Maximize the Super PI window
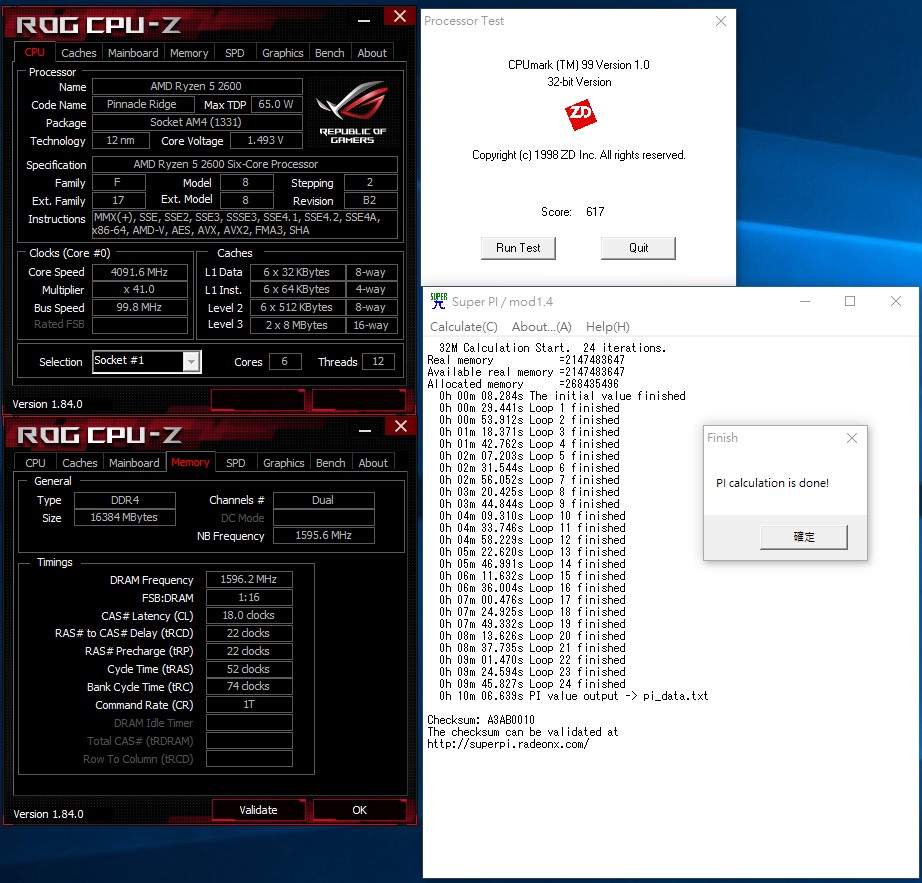Image resolution: width=922 pixels, height=883 pixels. 850,301
